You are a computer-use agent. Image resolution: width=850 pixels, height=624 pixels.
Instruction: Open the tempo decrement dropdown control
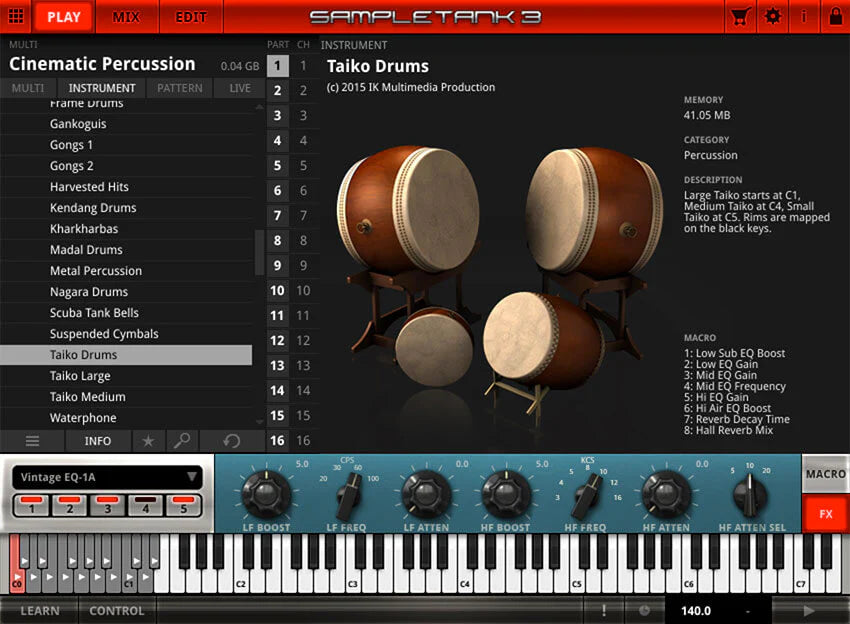745,610
